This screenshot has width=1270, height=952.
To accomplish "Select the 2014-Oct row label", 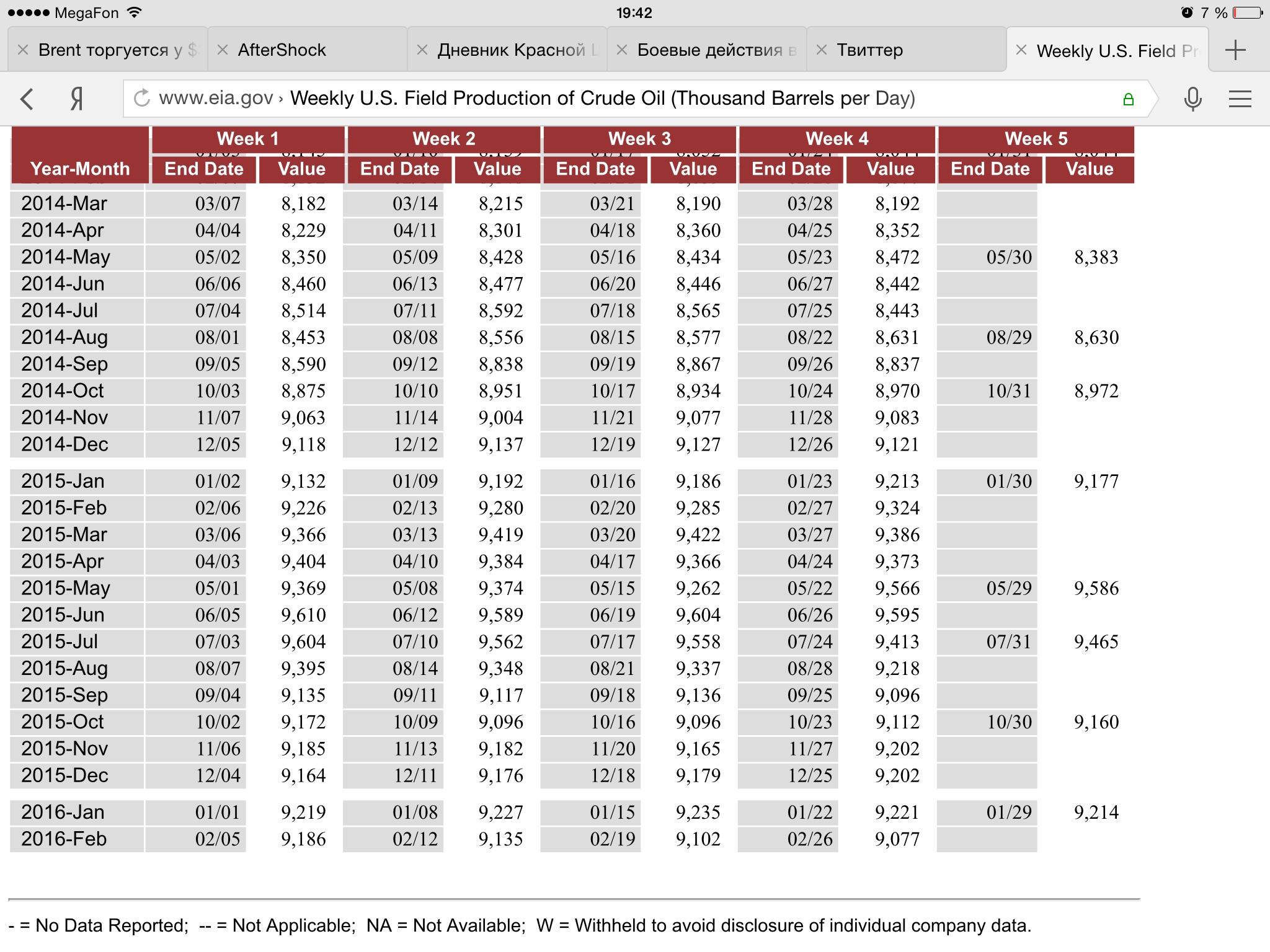I will click(63, 391).
